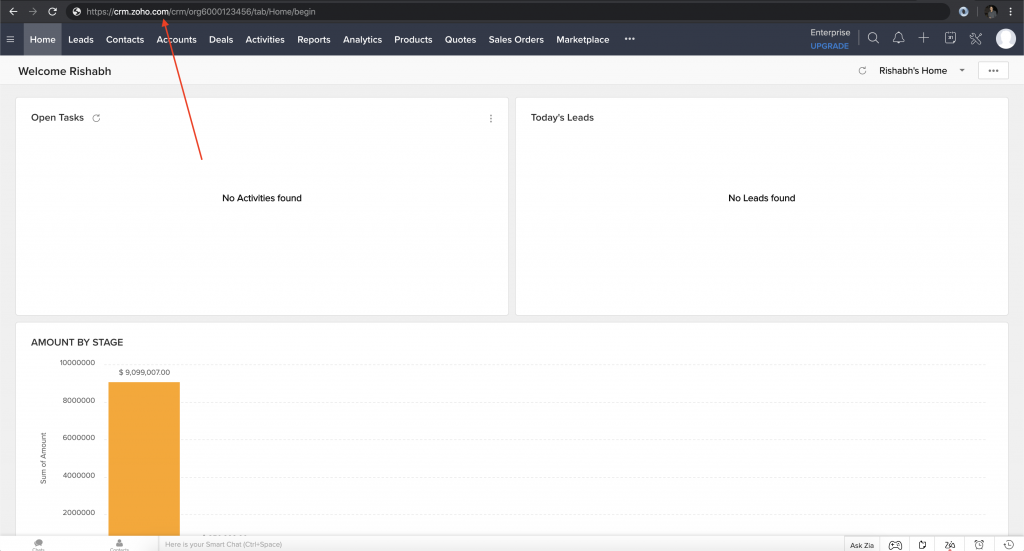Open the browser extension icon beside the address bar
The width and height of the screenshot is (1024, 551).
963,12
